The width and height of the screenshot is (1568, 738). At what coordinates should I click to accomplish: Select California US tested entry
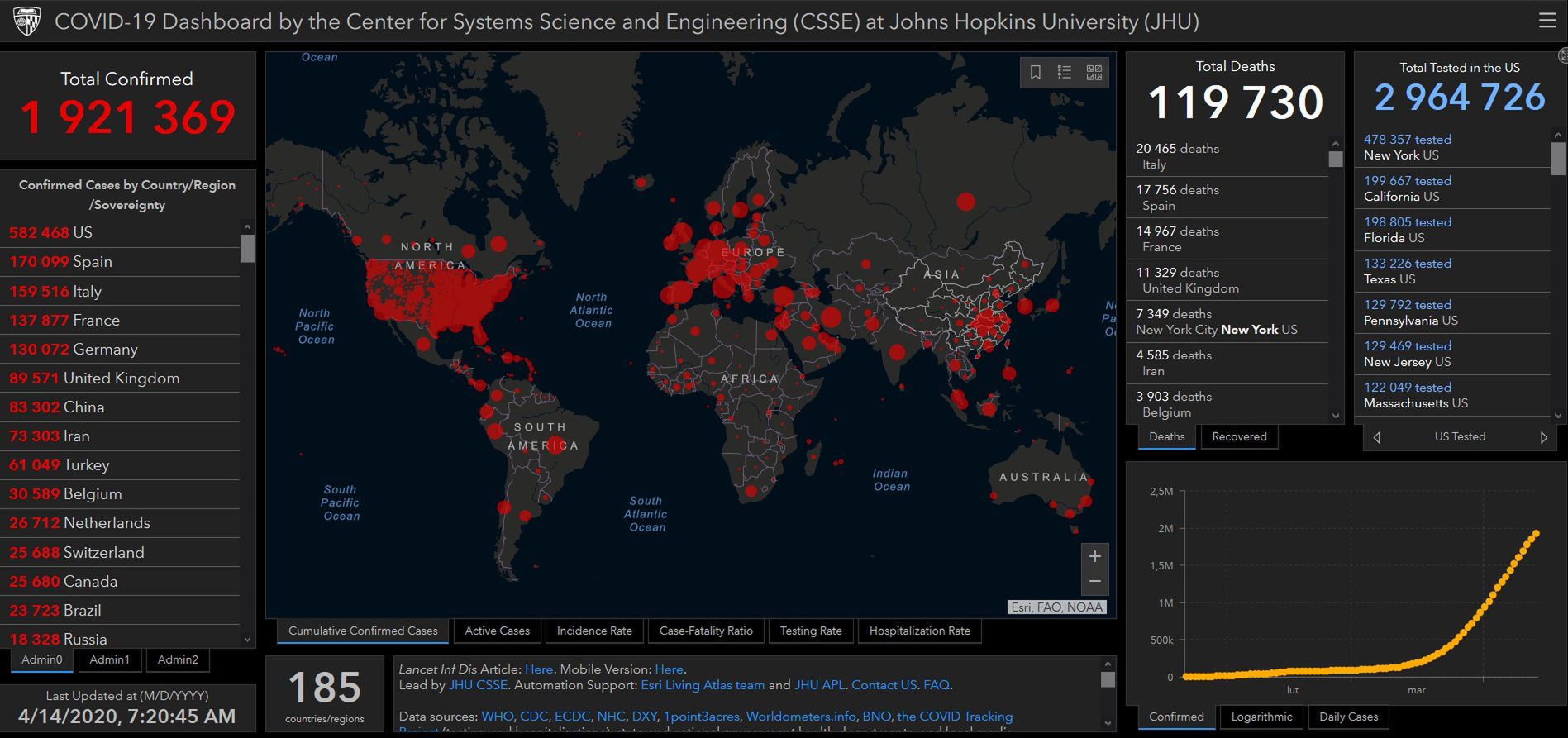point(1453,188)
